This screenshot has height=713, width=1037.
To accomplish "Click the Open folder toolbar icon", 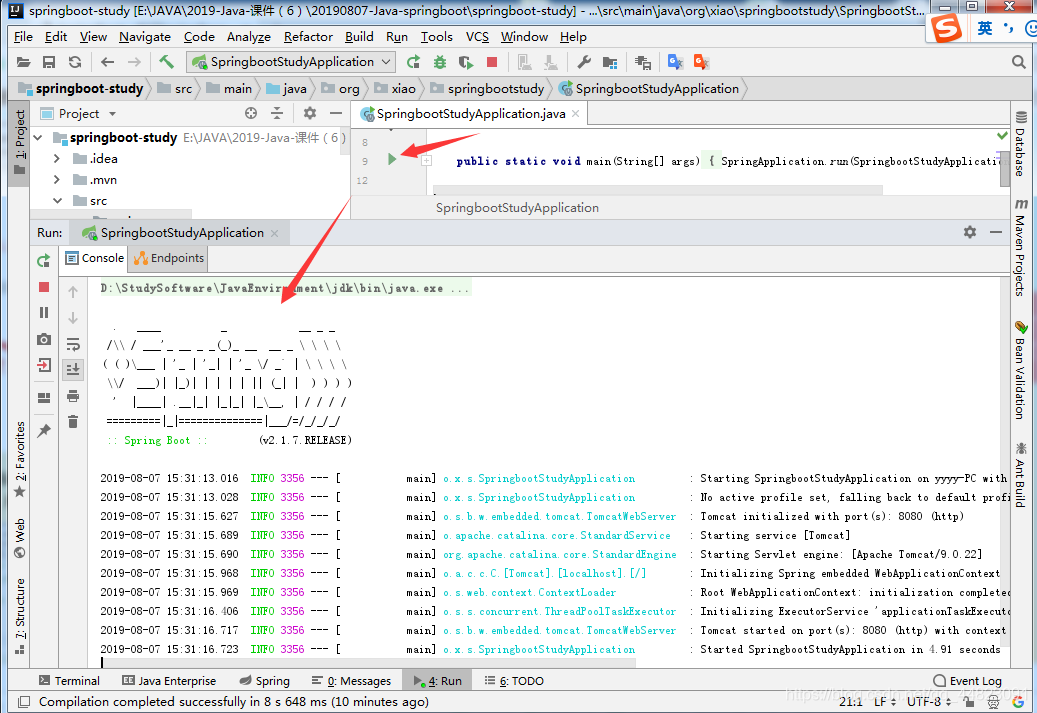I will point(23,62).
